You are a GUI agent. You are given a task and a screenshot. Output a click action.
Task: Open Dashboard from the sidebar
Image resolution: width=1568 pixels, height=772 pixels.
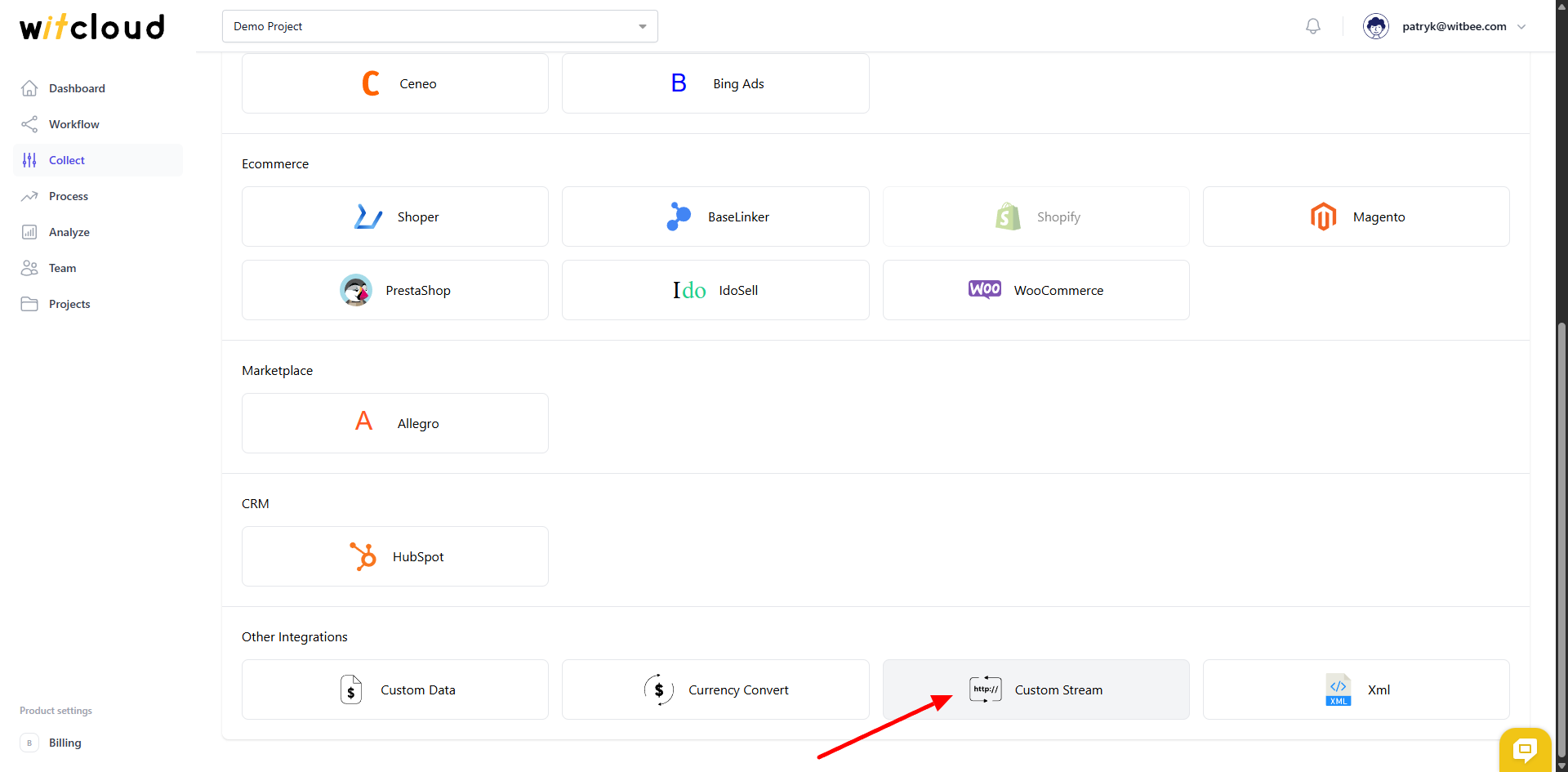(x=77, y=88)
